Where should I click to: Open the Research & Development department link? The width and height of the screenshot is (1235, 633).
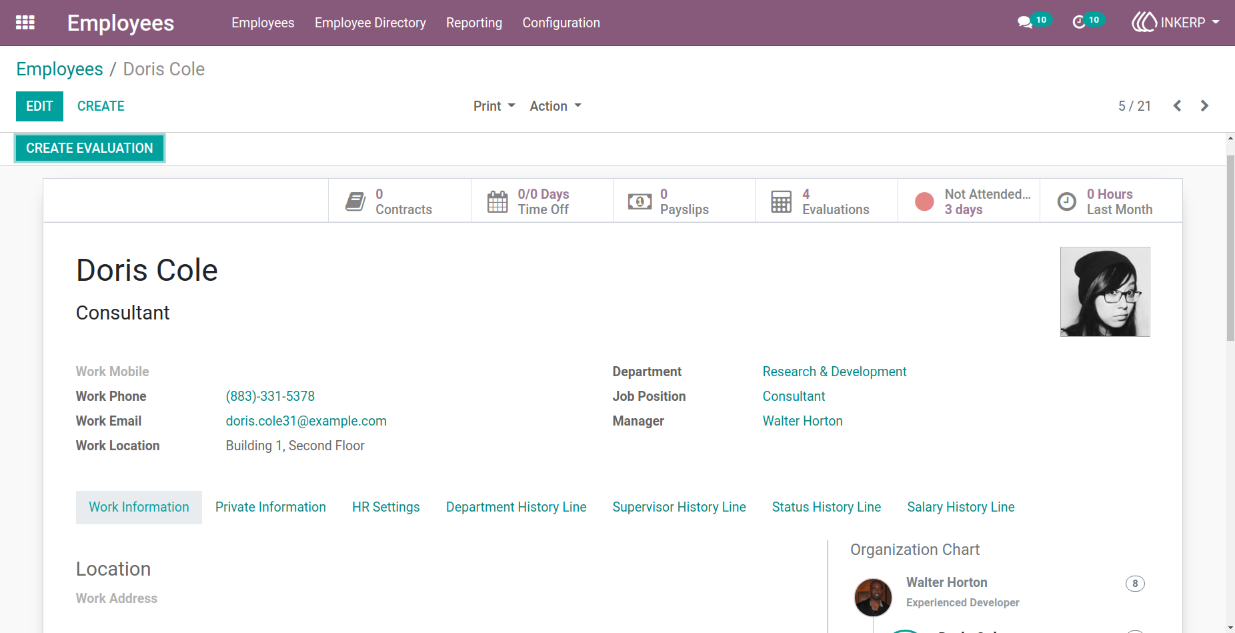(x=834, y=371)
